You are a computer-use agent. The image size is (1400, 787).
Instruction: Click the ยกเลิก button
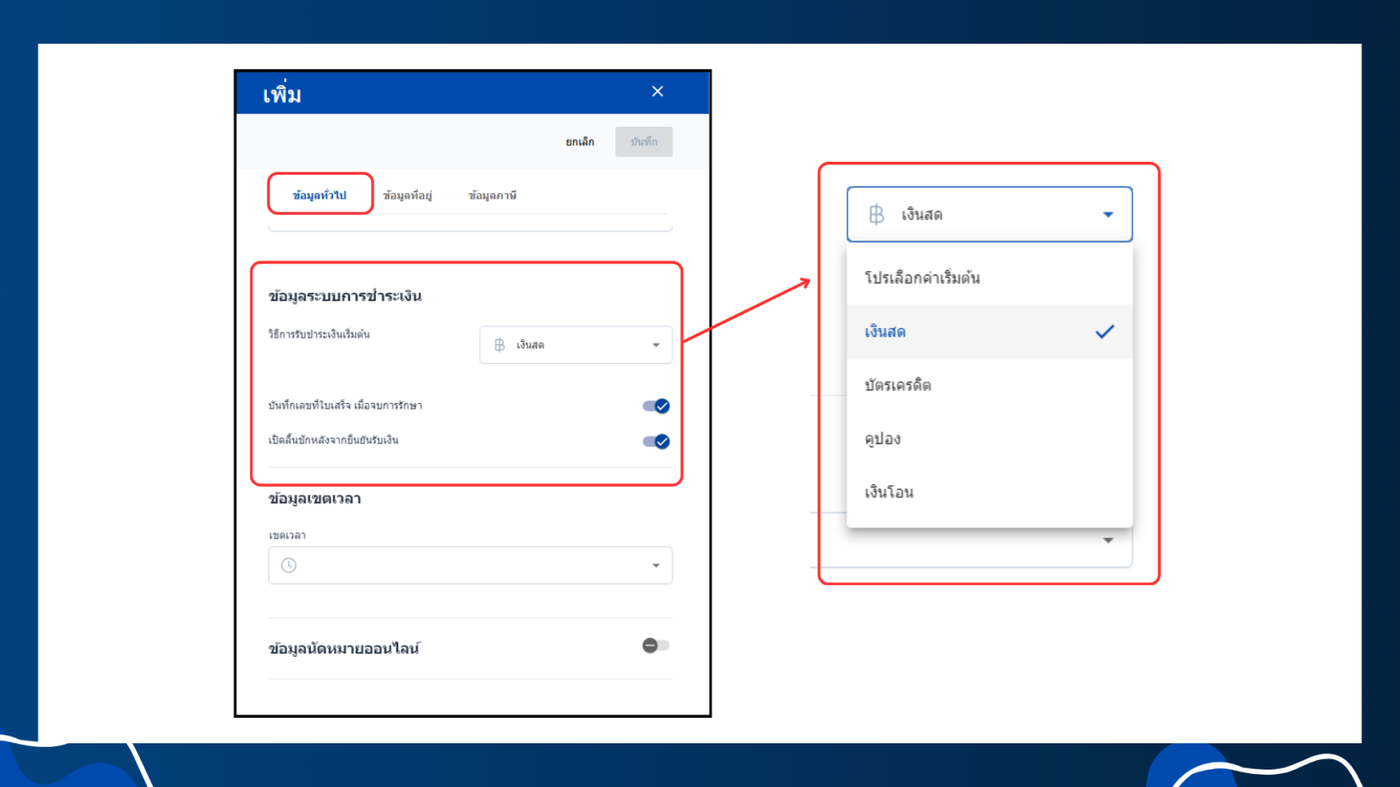click(580, 142)
